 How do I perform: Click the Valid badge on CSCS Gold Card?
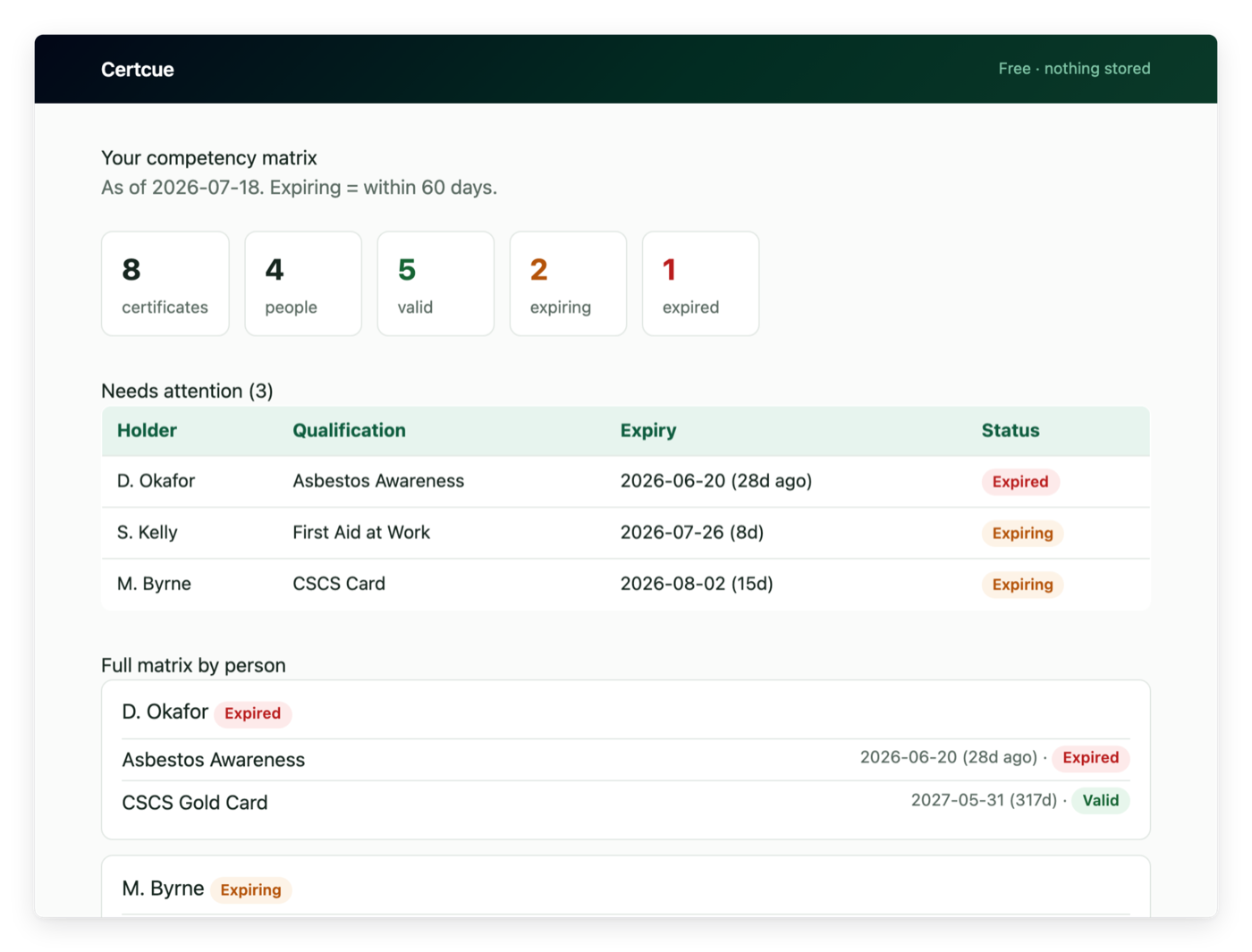pos(1100,801)
